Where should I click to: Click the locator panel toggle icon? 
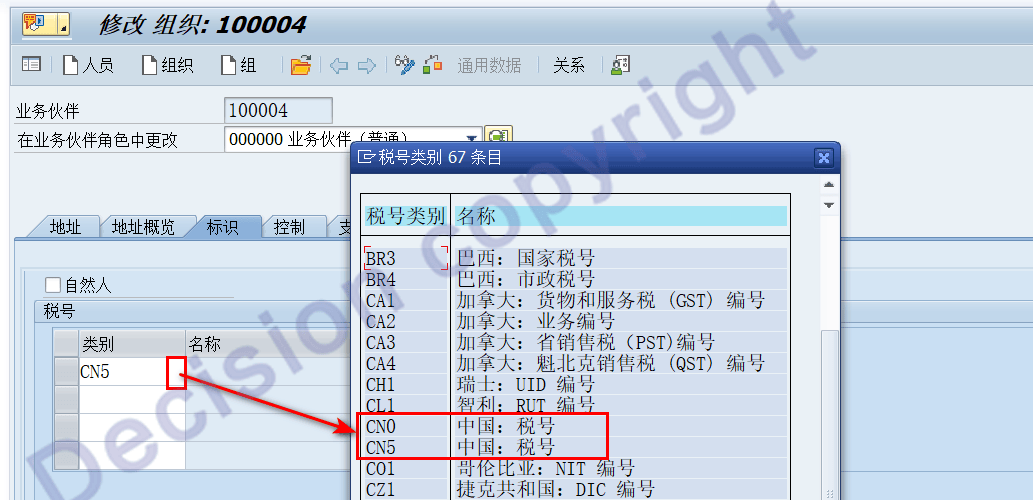[x=31, y=65]
